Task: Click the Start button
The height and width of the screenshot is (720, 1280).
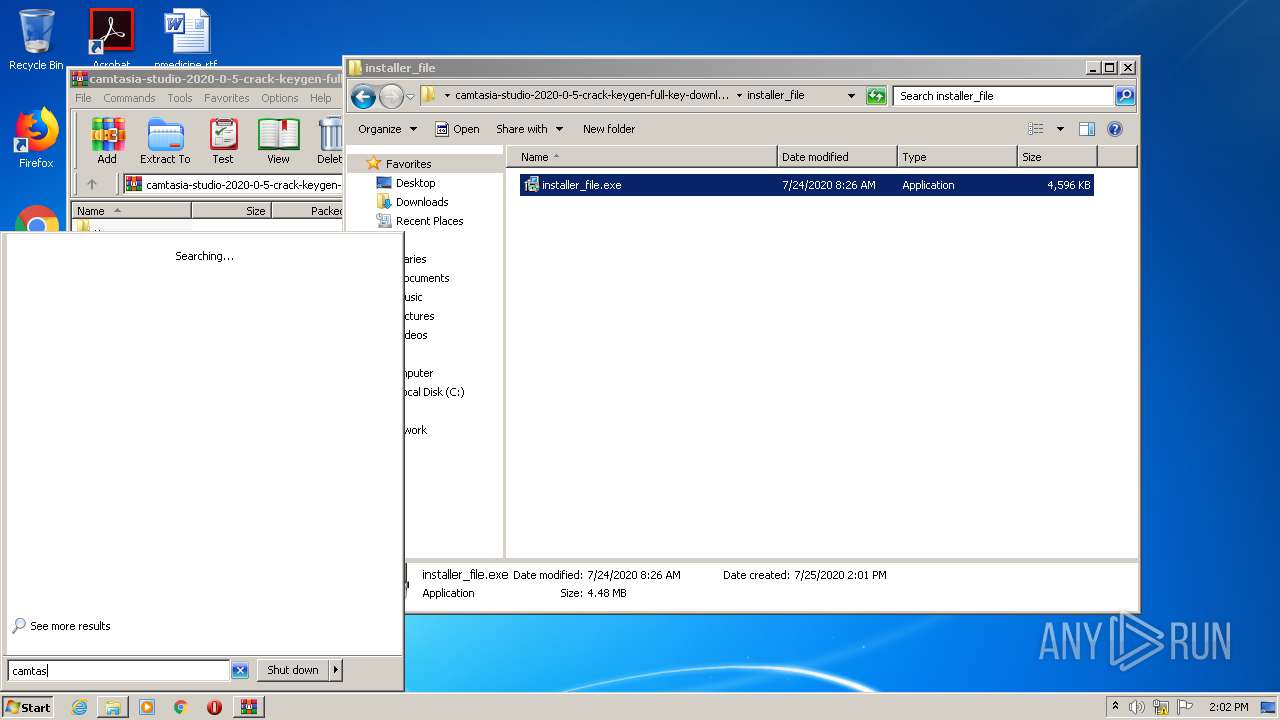Action: coord(28,707)
